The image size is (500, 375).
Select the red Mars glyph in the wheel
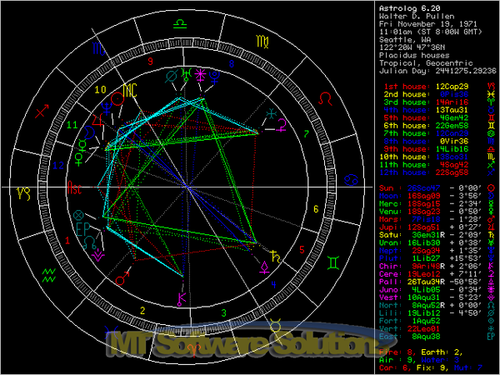pyautogui.click(x=122, y=278)
